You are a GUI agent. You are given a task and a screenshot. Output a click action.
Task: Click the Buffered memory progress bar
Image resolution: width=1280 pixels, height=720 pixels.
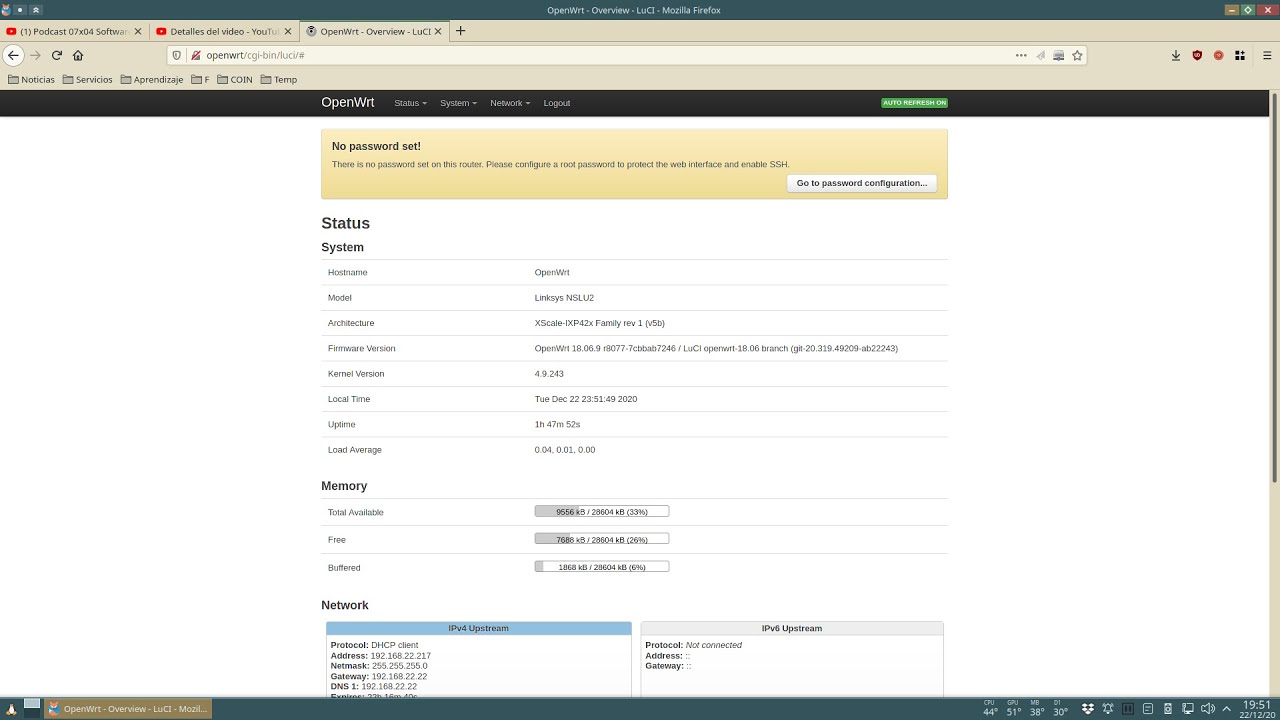point(602,567)
